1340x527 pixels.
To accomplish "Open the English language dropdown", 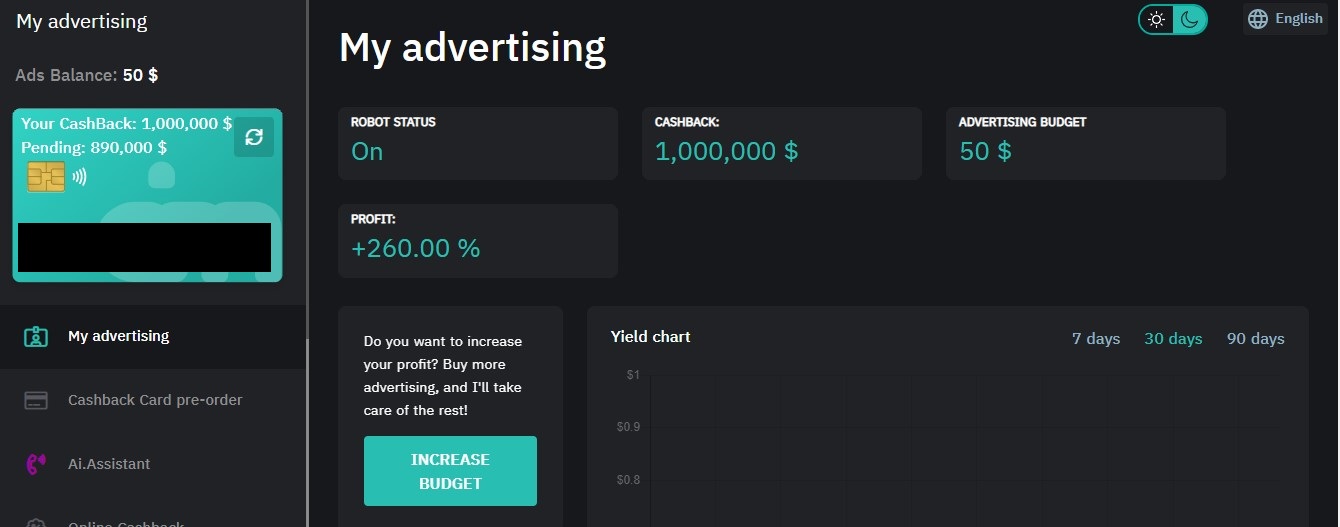I will [x=1298, y=19].
